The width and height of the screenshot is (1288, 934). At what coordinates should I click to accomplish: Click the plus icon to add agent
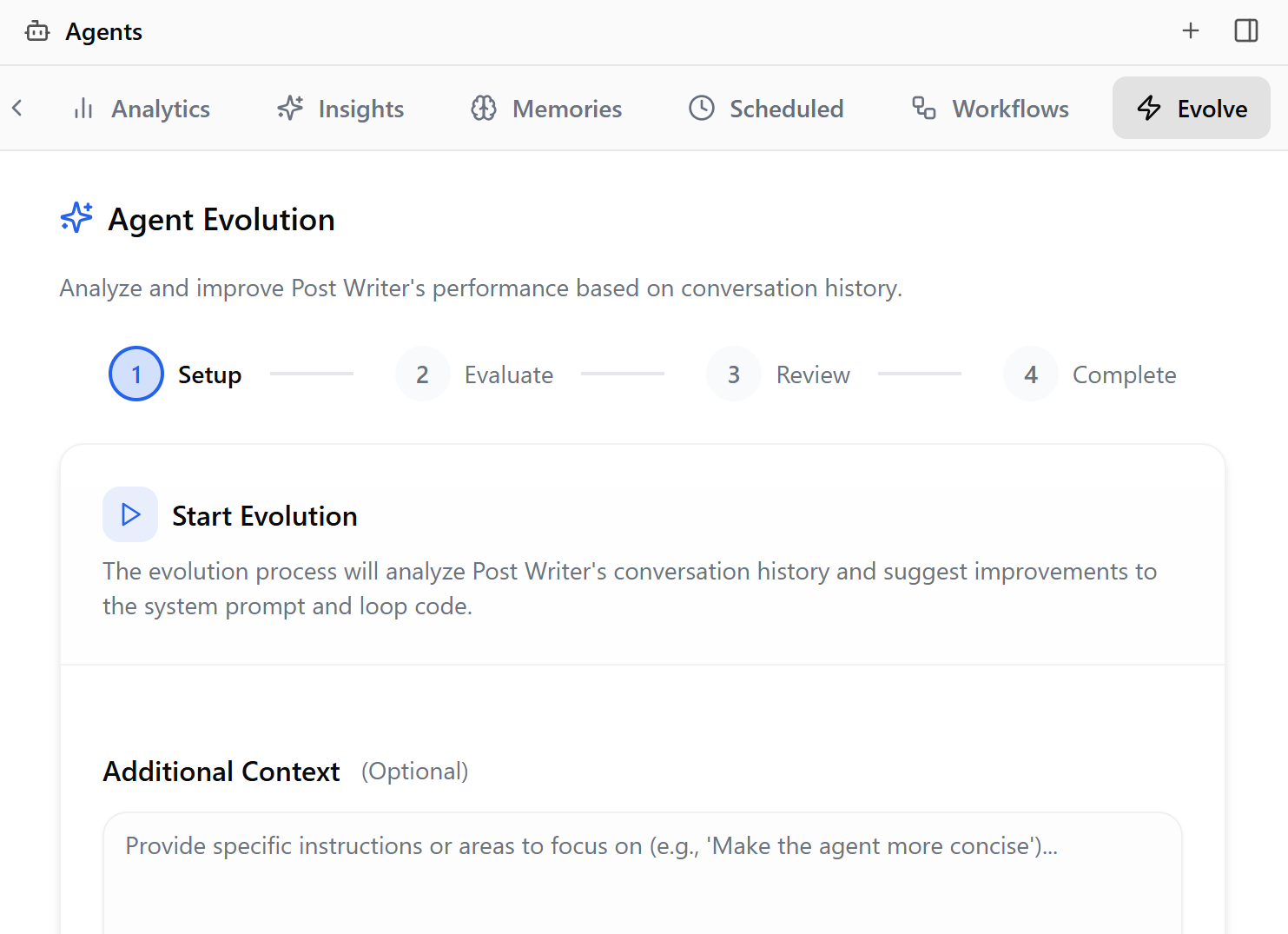[1190, 31]
